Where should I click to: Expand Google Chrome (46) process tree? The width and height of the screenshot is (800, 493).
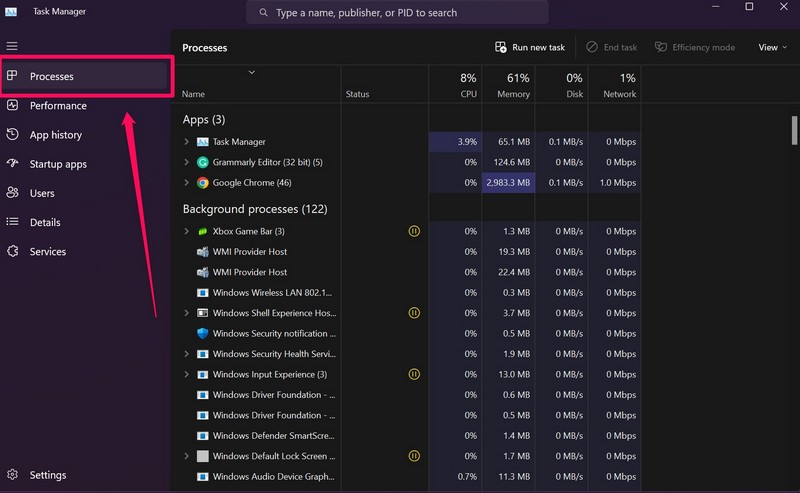click(187, 183)
